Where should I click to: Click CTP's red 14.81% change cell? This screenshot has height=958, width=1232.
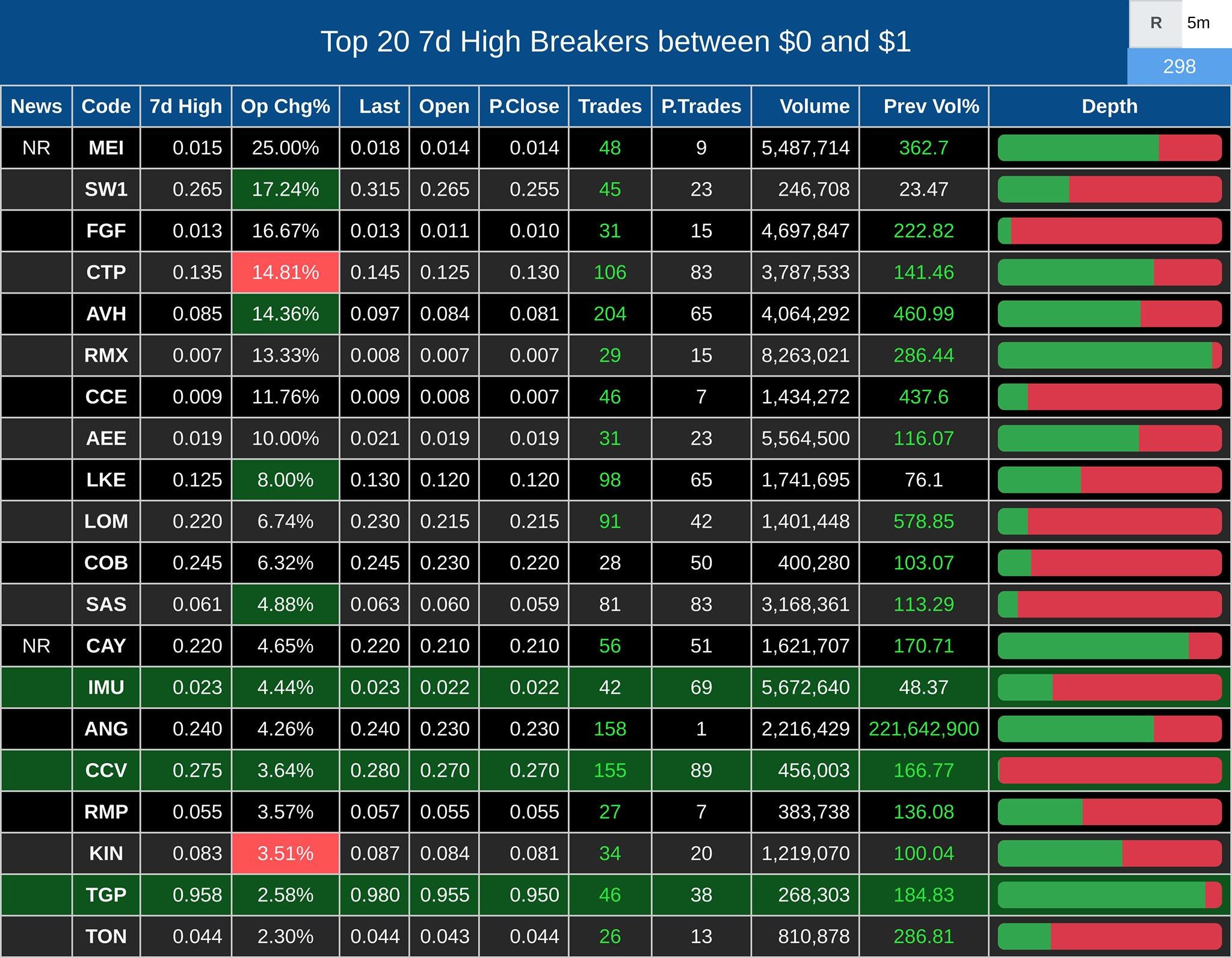tap(285, 273)
